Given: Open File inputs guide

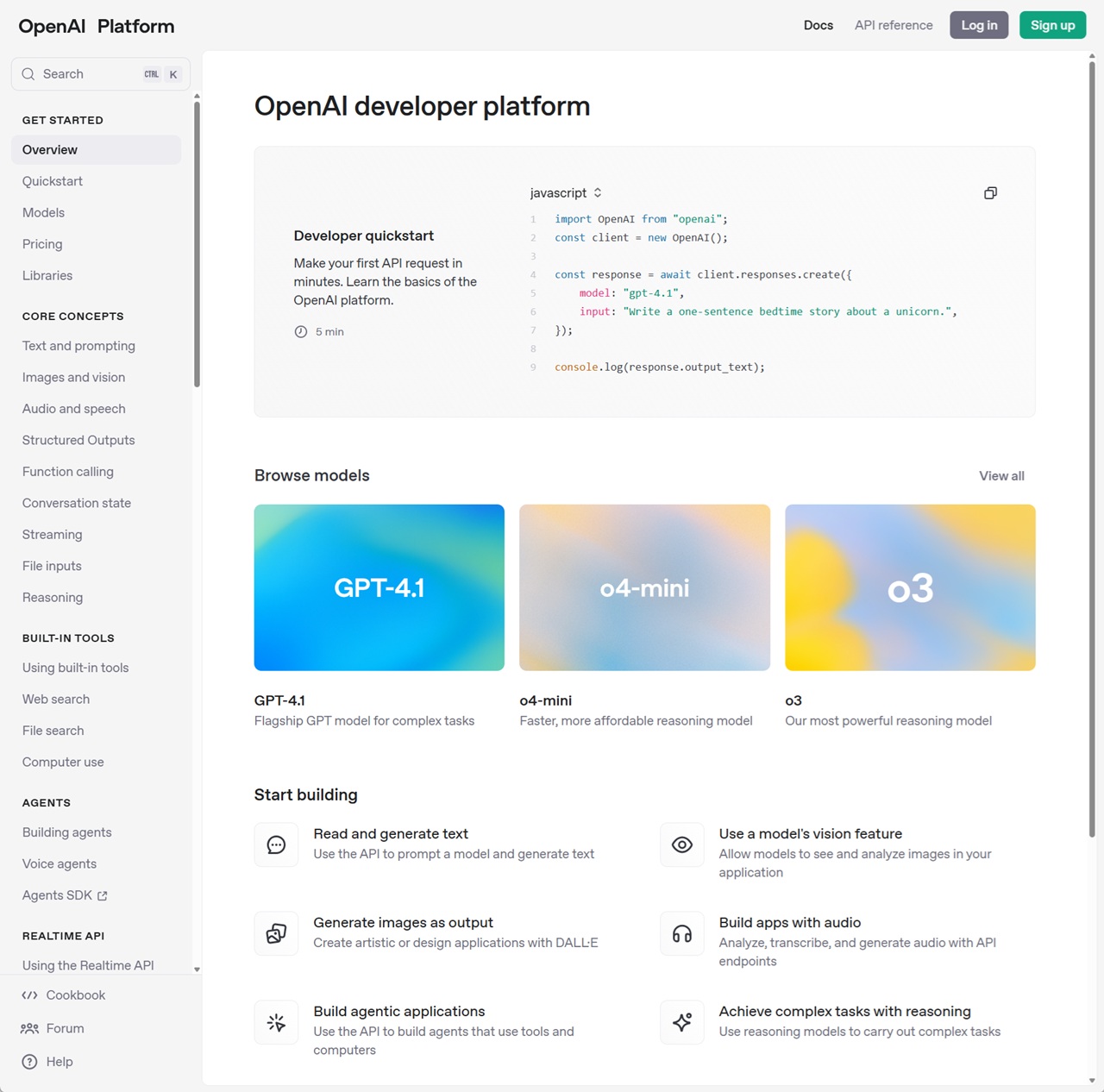Looking at the screenshot, I should [x=52, y=566].
